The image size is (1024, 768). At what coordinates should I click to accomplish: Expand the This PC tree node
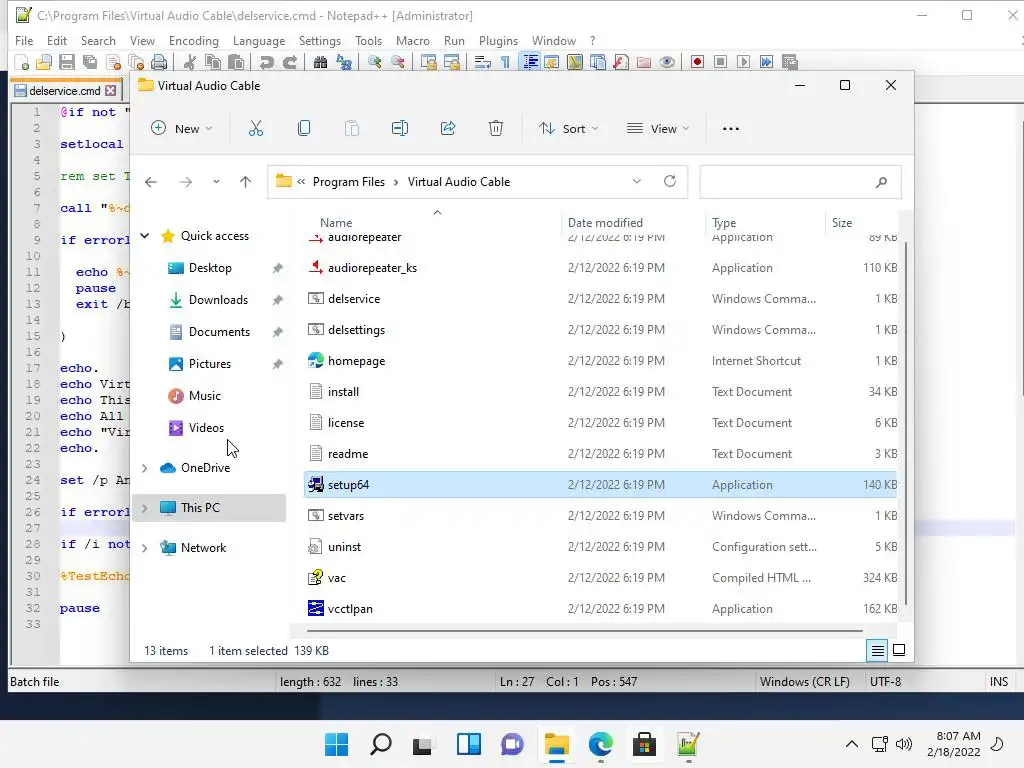pos(145,508)
